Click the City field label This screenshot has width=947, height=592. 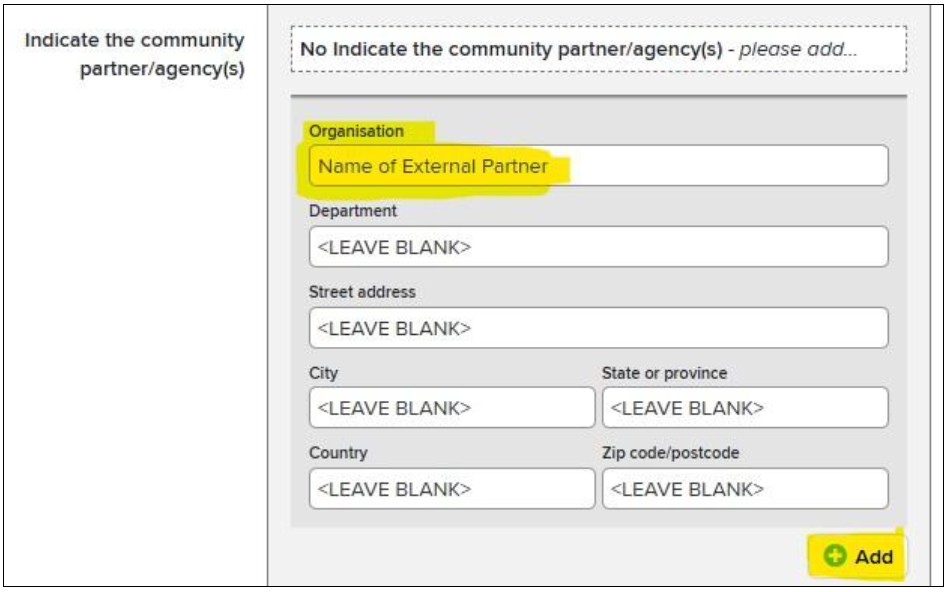coord(323,373)
